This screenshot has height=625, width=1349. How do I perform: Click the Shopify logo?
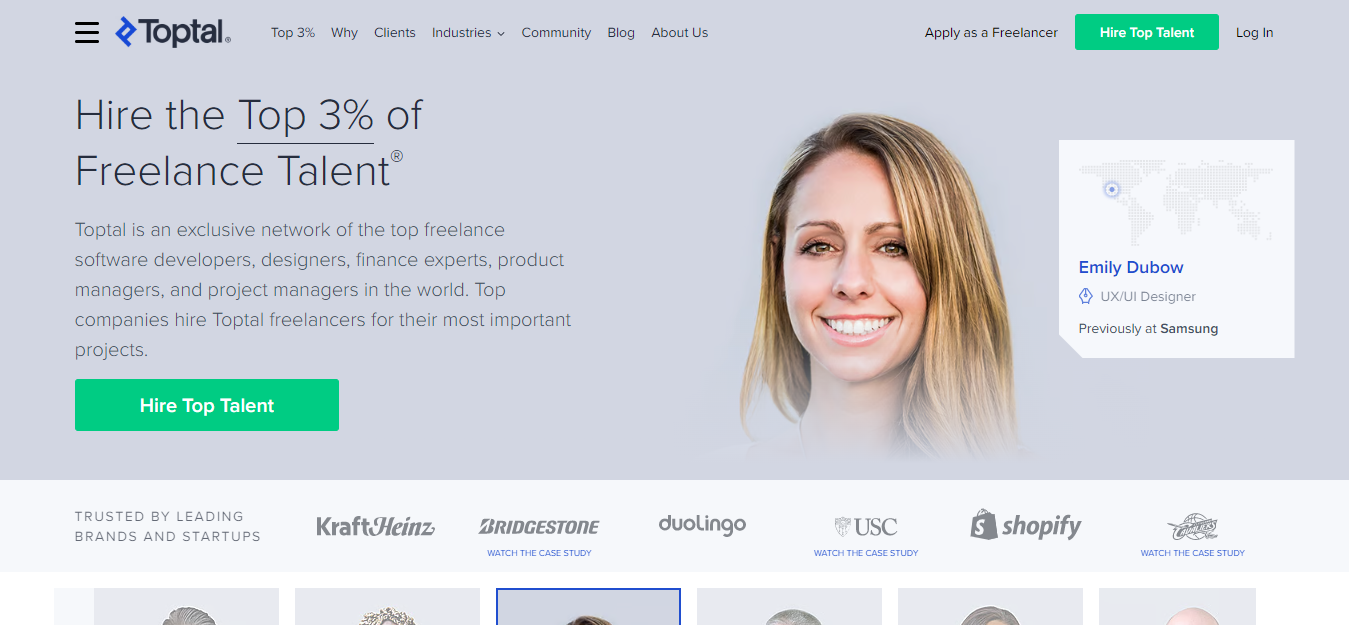pyautogui.click(x=1026, y=525)
